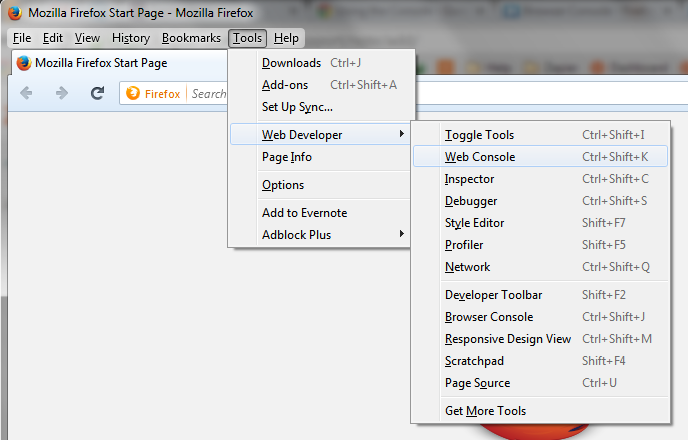Click the forward arrow navigation button
The width and height of the screenshot is (688, 440).
[x=61, y=93]
